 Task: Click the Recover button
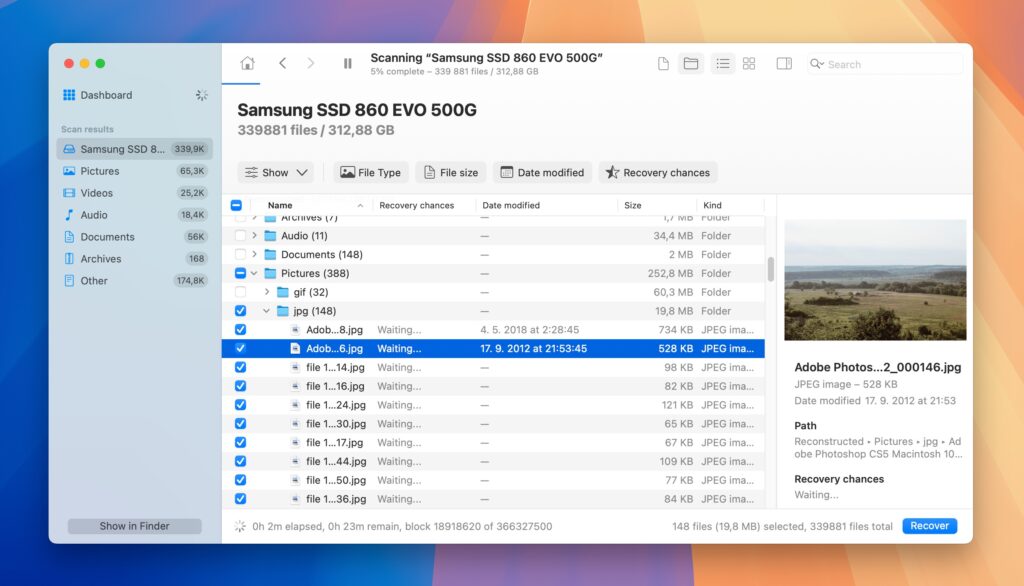click(929, 525)
